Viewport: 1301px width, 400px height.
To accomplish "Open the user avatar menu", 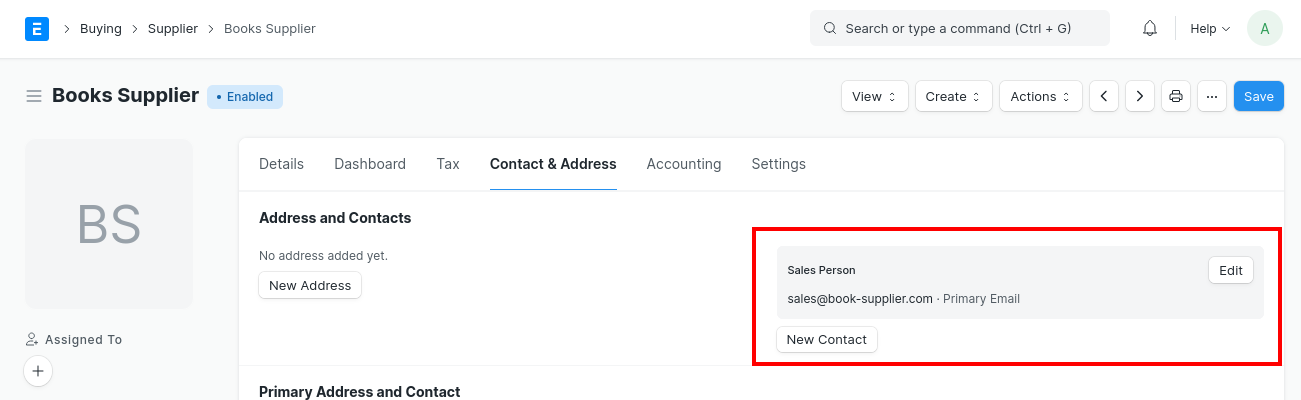I will click(1264, 28).
